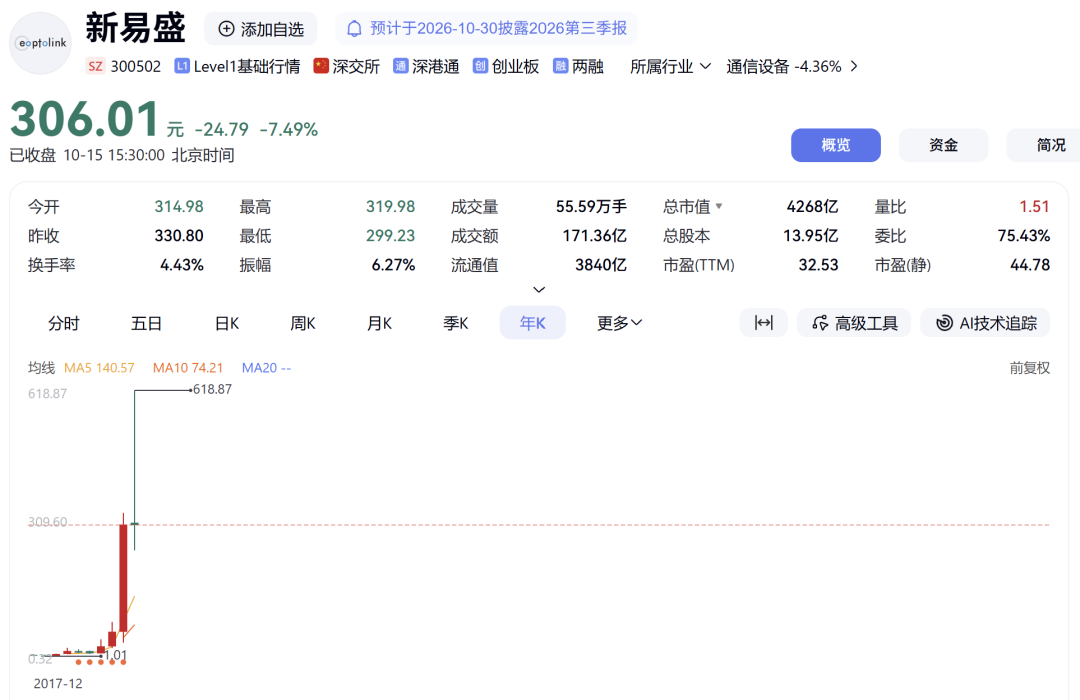
Task: Expand the 所属行业 dropdown
Action: pyautogui.click(x=670, y=66)
